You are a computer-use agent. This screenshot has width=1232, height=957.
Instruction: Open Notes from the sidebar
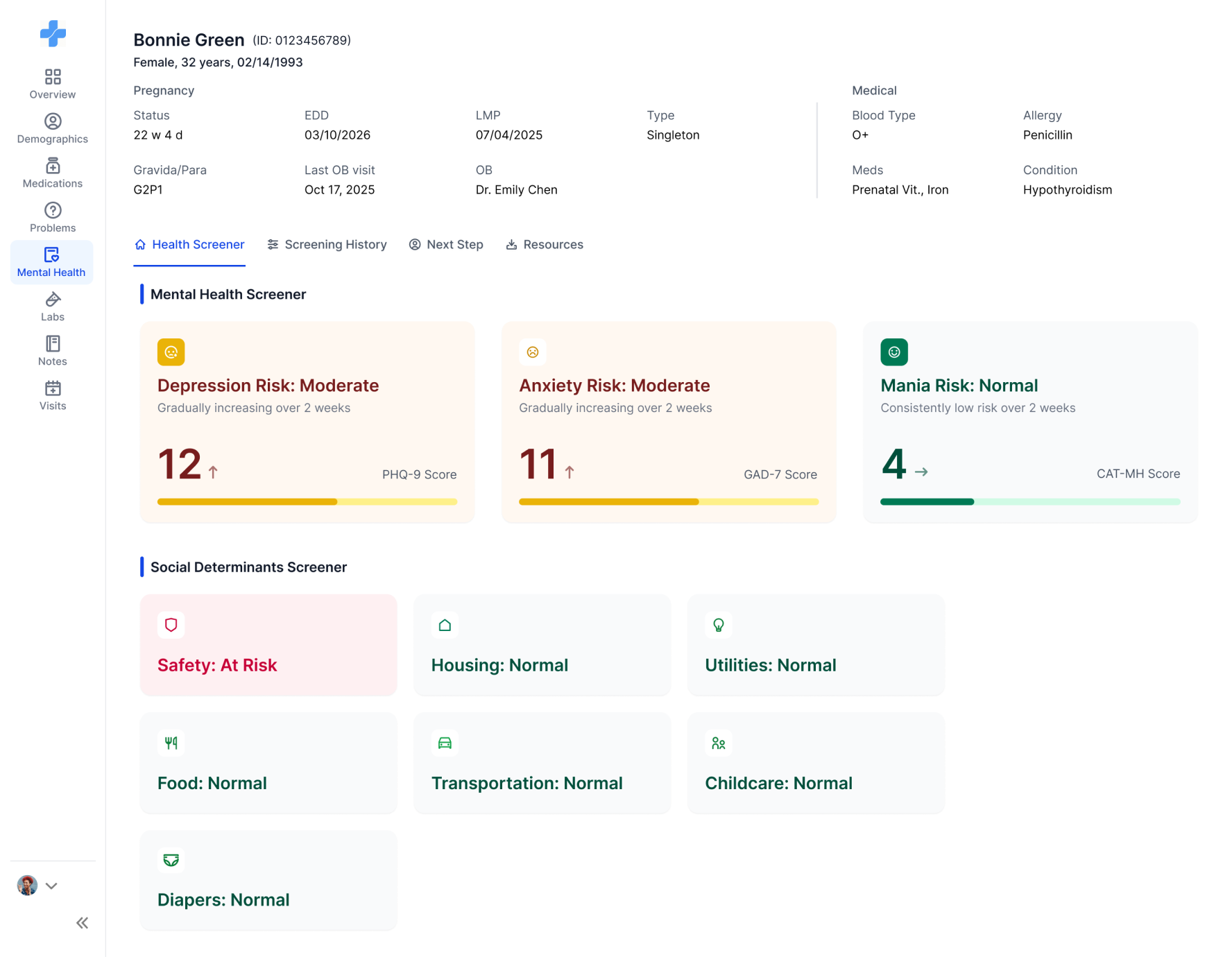pos(53,351)
